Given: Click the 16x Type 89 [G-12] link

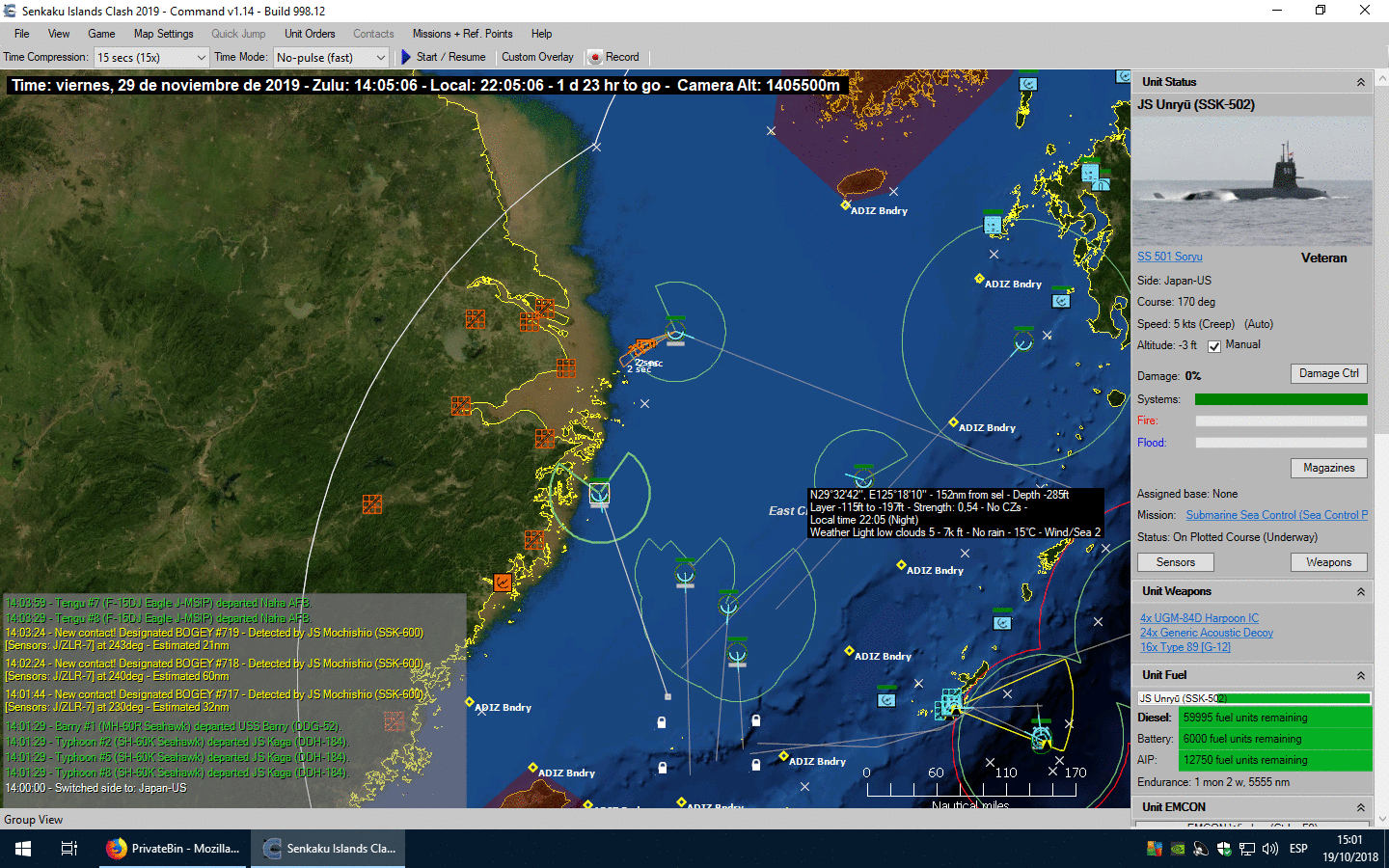Looking at the screenshot, I should click(x=1185, y=647).
